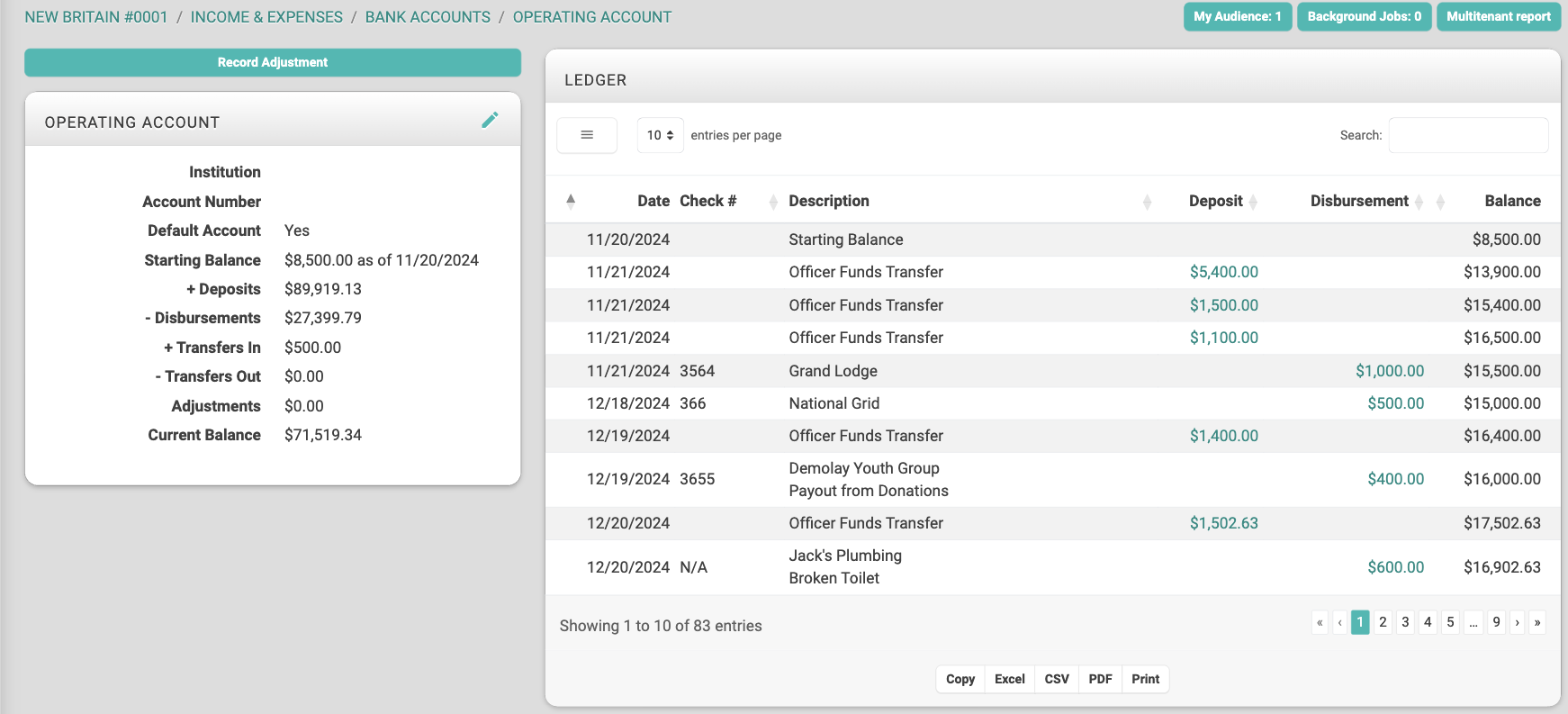This screenshot has height=714, width=1568.
Task: Open My Audience: 1 button
Action: pyautogui.click(x=1238, y=17)
